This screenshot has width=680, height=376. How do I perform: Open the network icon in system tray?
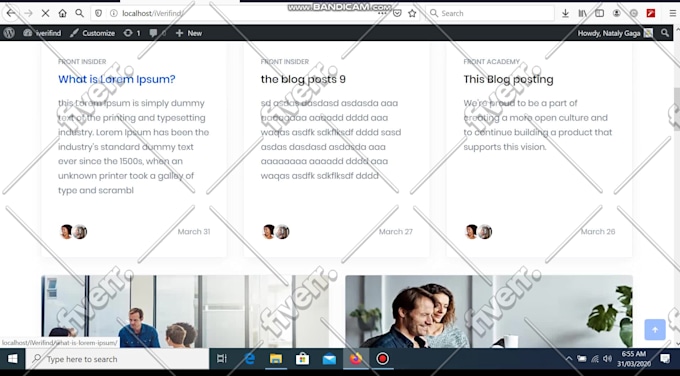click(x=595, y=359)
